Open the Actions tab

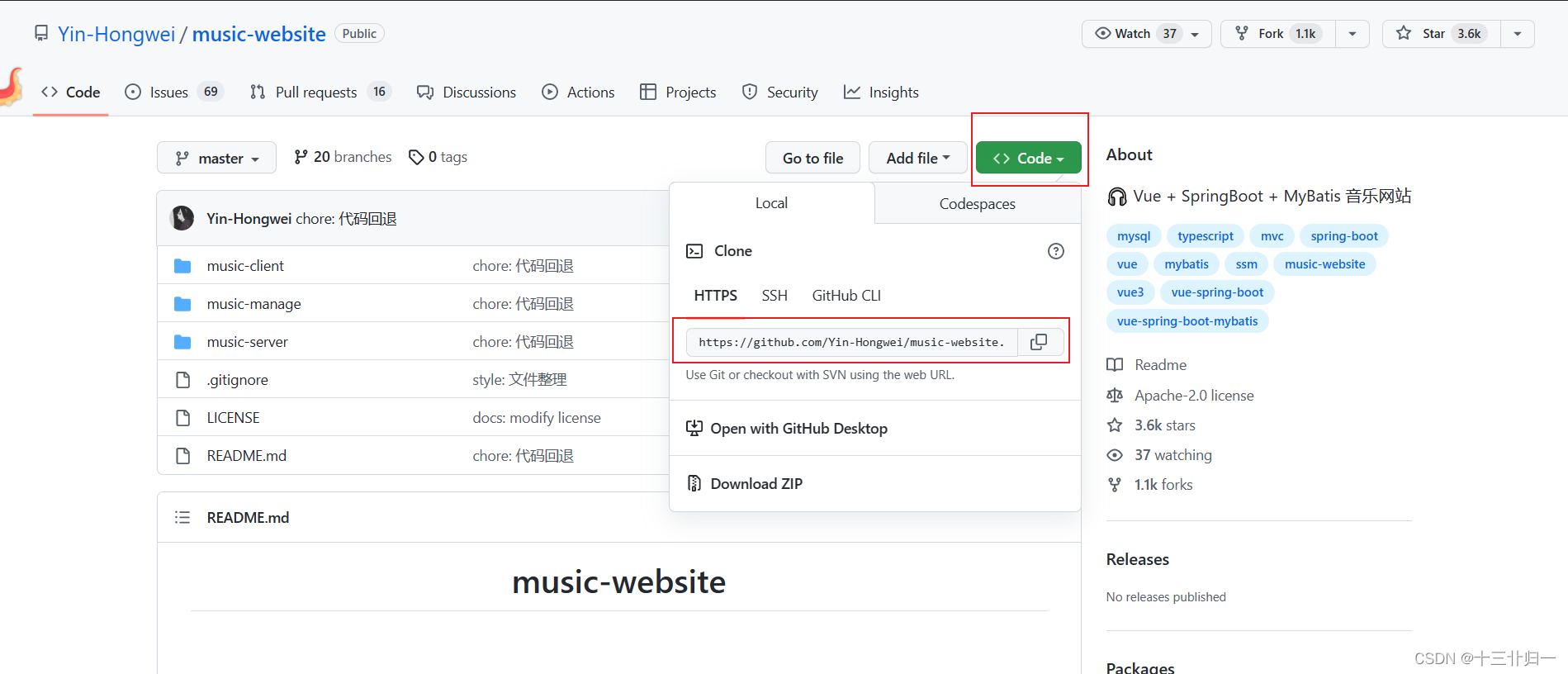point(578,93)
